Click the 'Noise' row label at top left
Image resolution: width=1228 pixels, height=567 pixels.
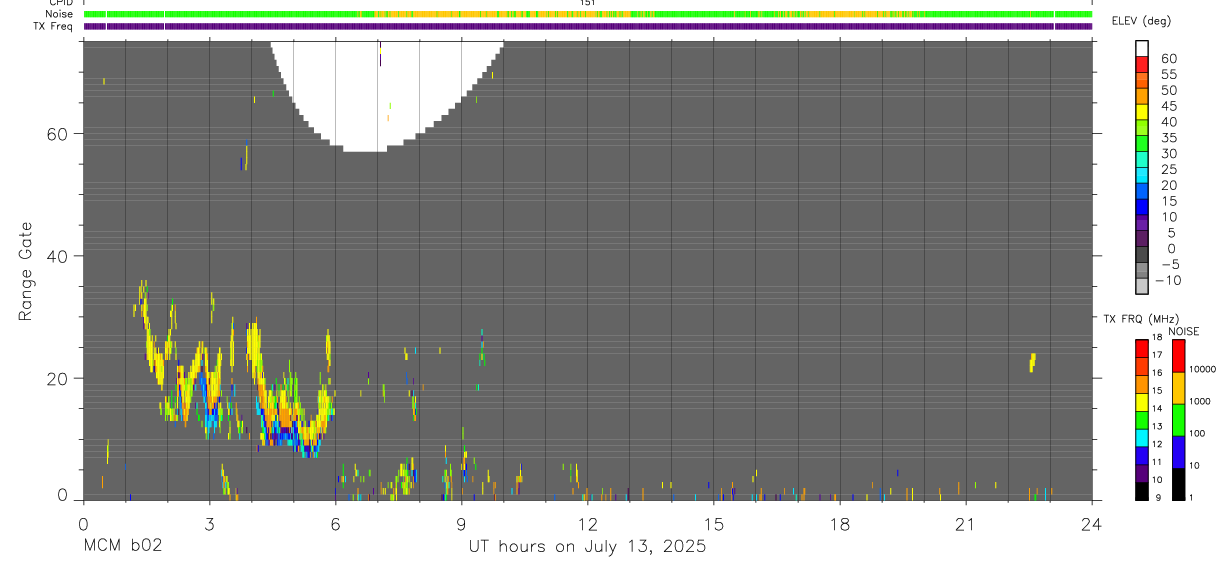click(x=60, y=14)
